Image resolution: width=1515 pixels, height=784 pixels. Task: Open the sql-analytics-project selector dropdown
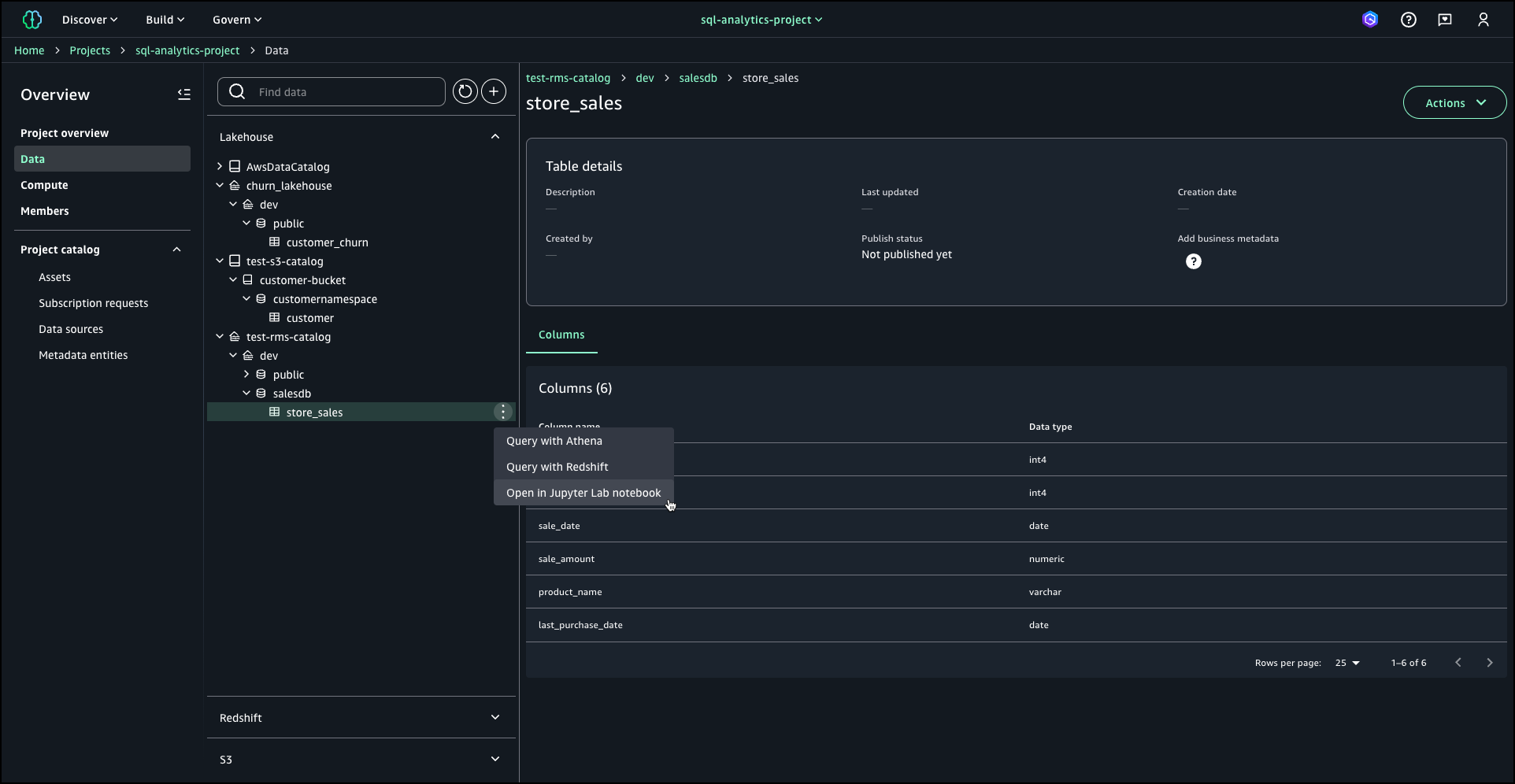761,20
